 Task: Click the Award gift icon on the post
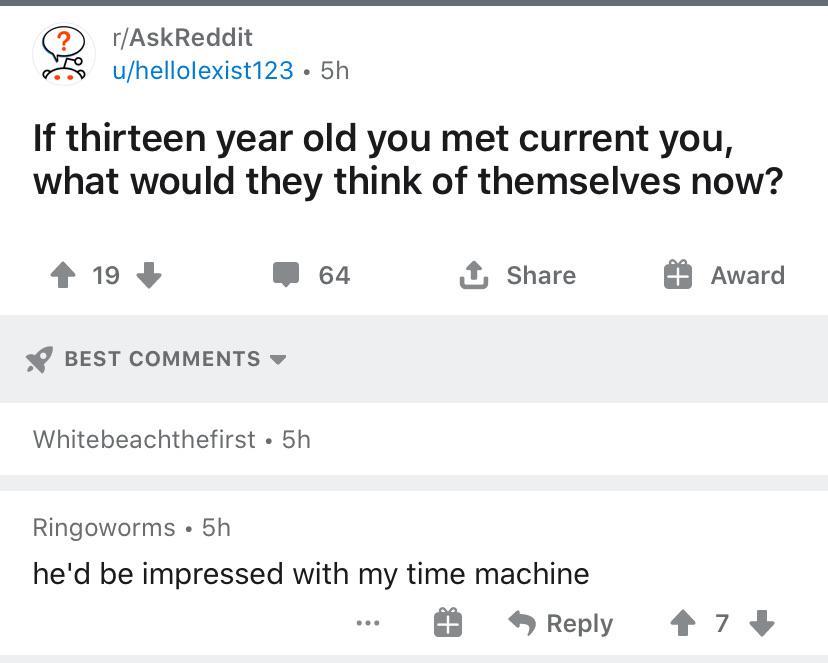[678, 274]
